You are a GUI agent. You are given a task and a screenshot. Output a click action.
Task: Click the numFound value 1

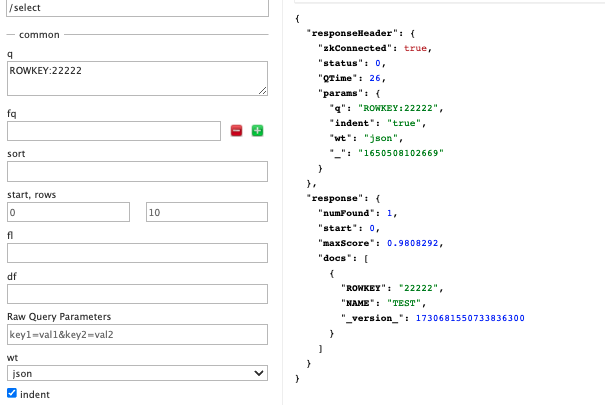click(x=389, y=213)
